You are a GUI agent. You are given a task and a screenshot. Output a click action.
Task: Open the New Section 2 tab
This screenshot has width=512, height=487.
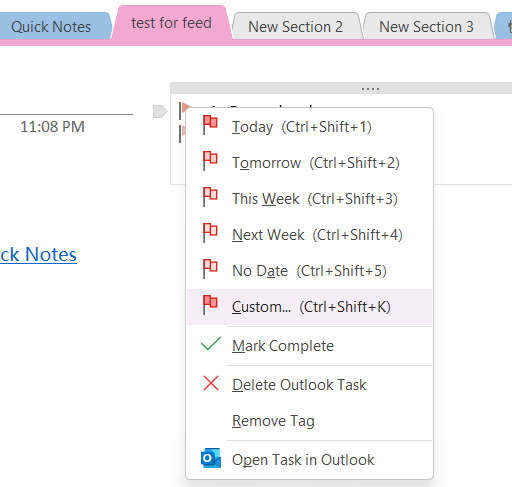tap(296, 27)
